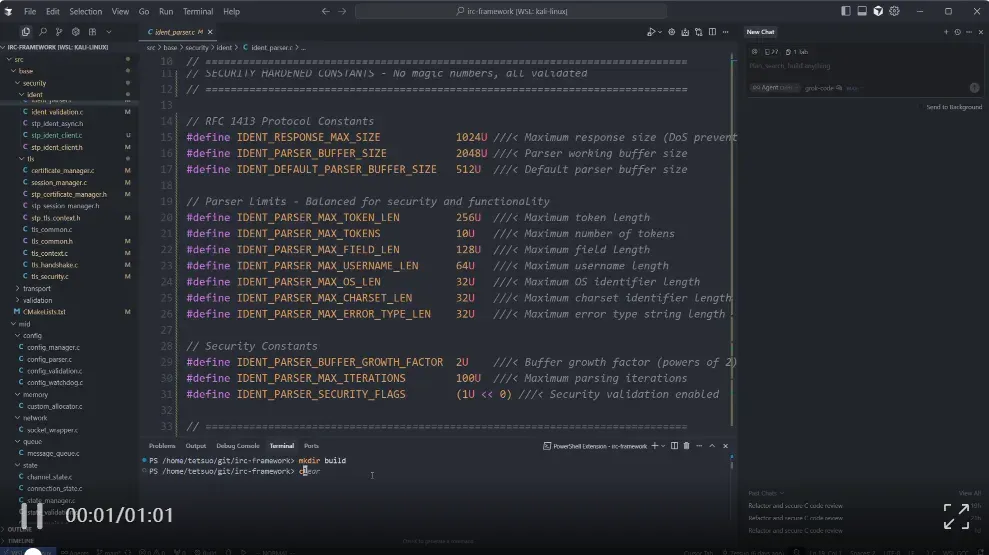Expand the transport folder
Viewport: 989px width, 555px height.
pyautogui.click(x=37, y=288)
